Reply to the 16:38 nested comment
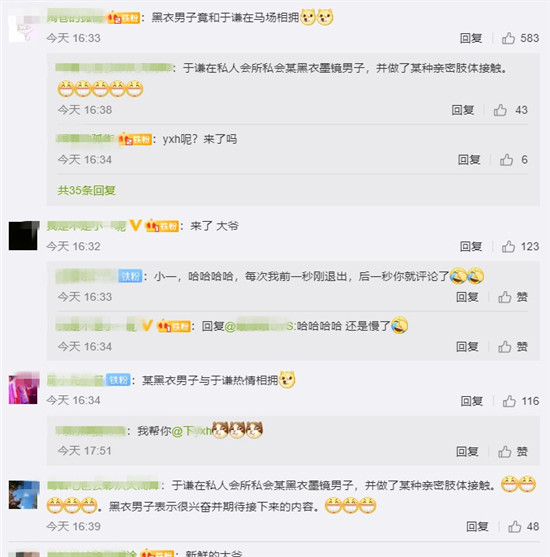This screenshot has height=557, width=550. tap(463, 110)
